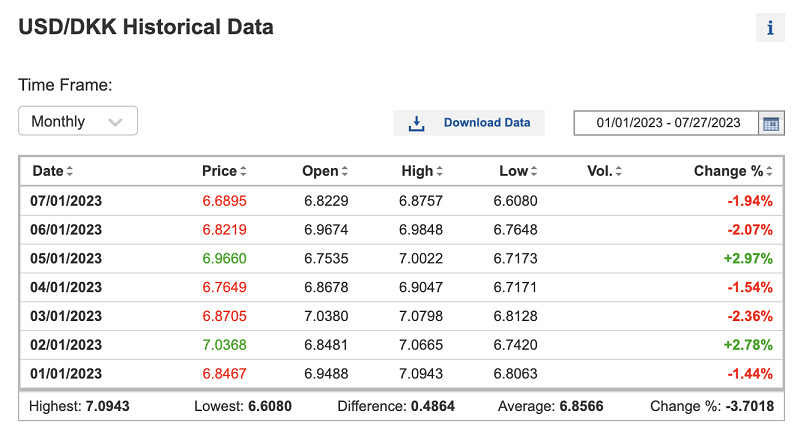Select the 07/01/2023 row date
This screenshot has height=432, width=800.
click(x=67, y=201)
